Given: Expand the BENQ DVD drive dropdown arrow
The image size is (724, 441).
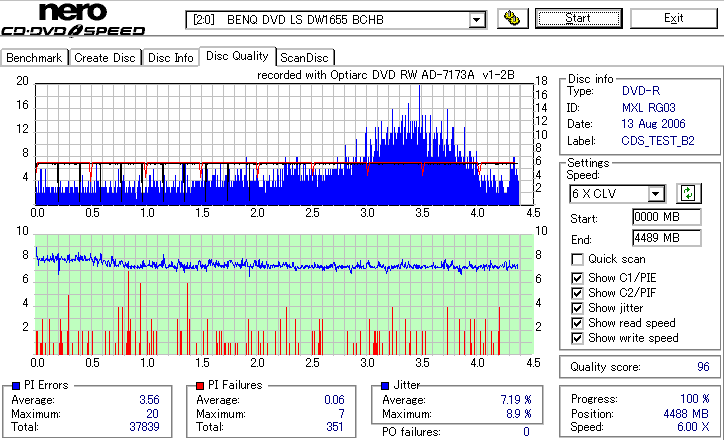Looking at the screenshot, I should [x=477, y=20].
